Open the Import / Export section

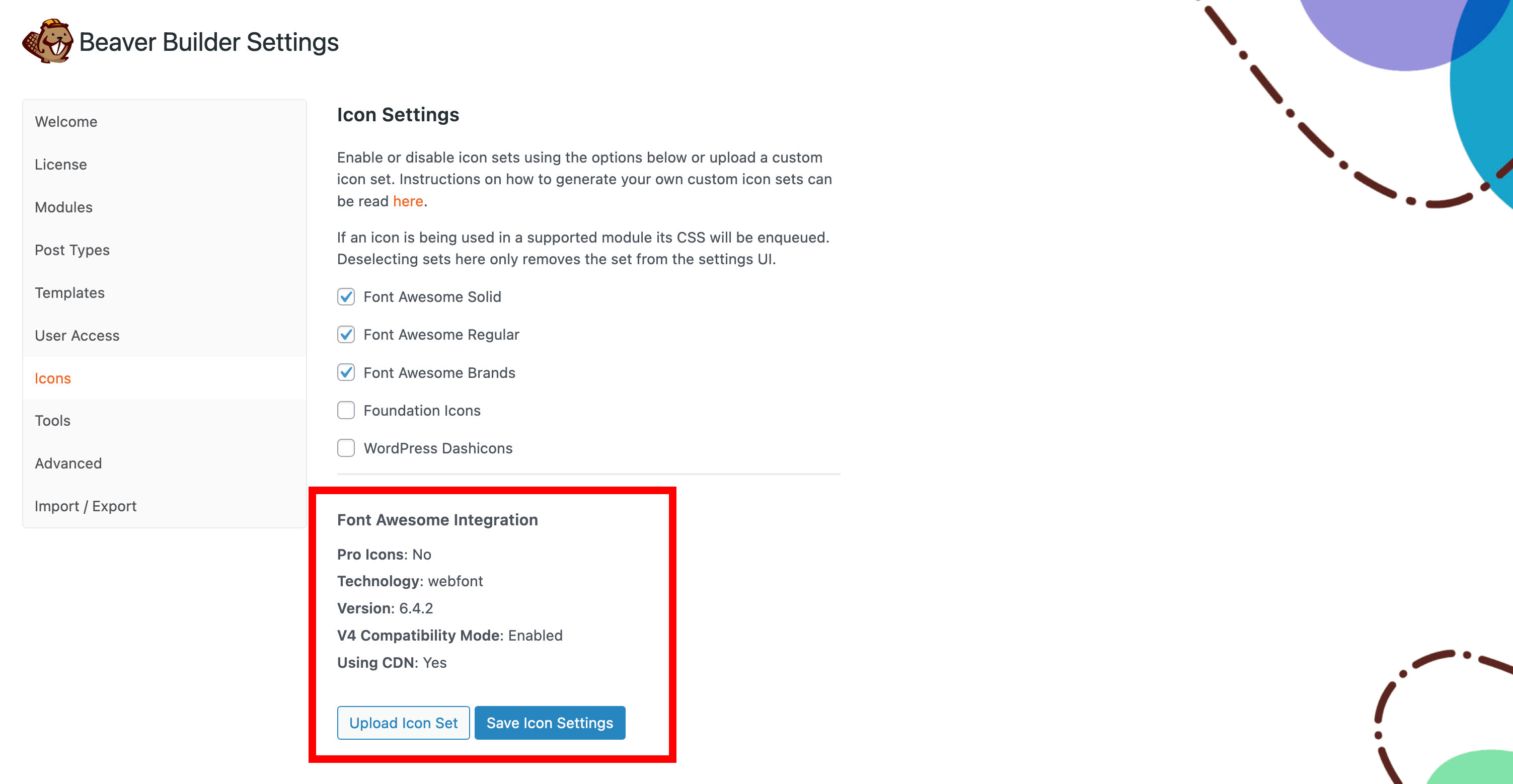tap(86, 506)
